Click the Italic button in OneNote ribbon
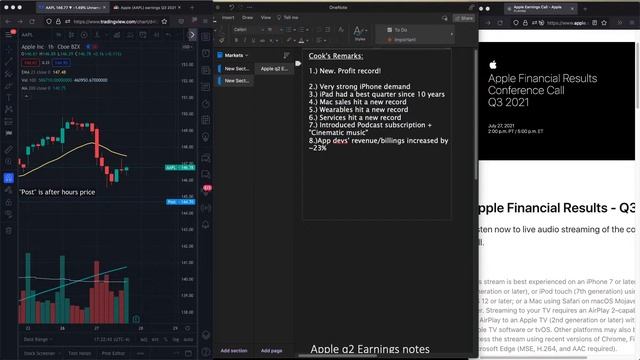Screen dimensions: 640x360 tap(245, 40)
